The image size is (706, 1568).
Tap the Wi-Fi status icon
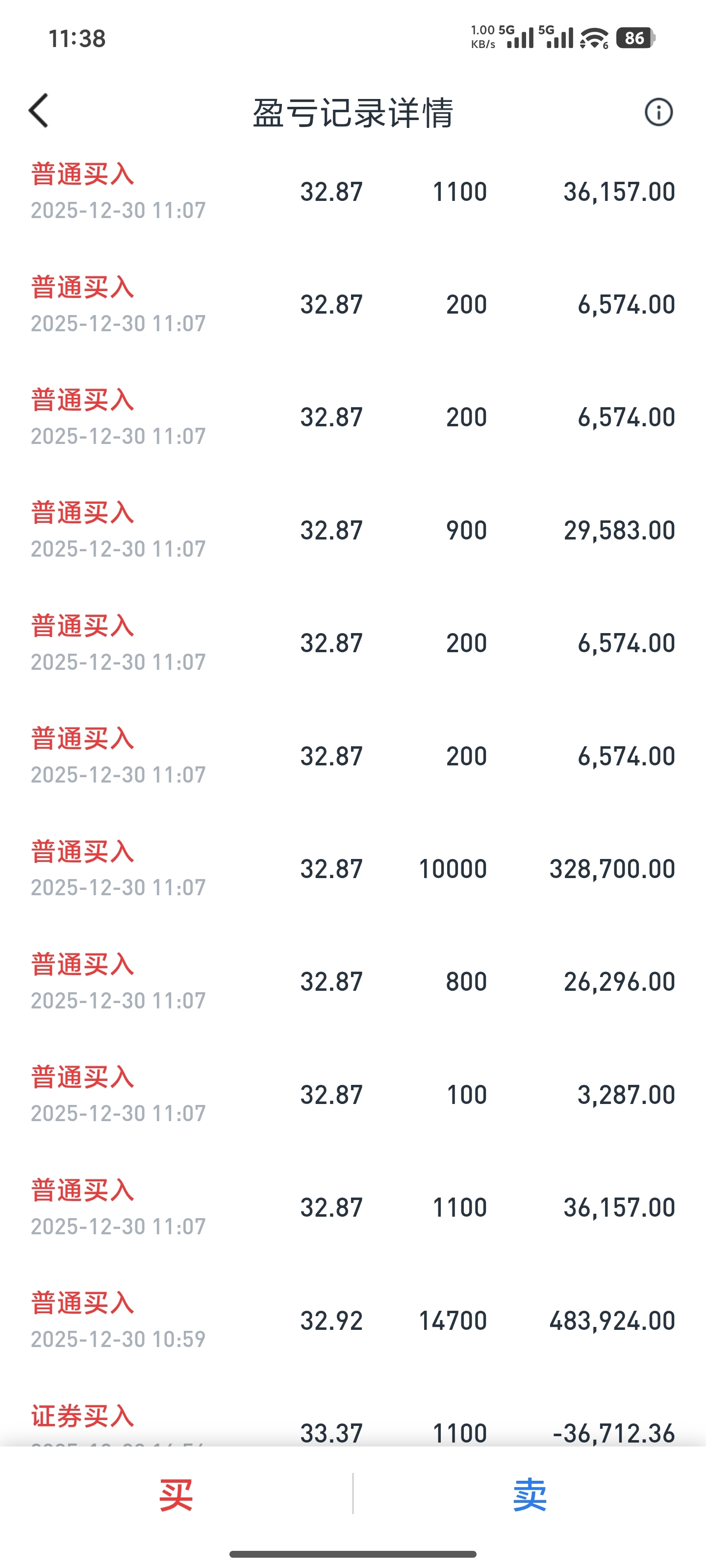(593, 38)
